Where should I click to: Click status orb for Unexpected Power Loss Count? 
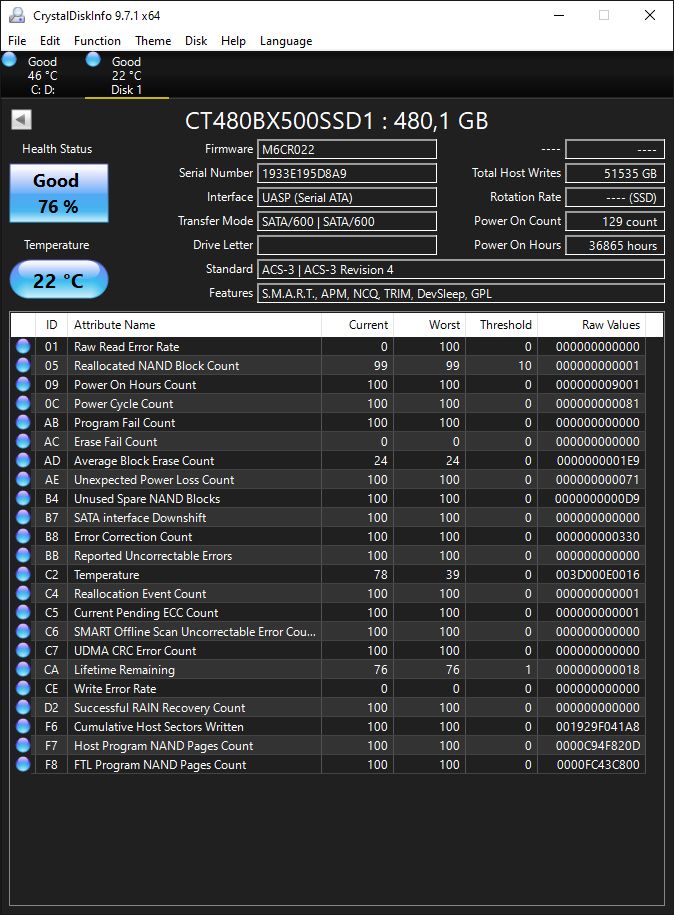[x=23, y=480]
